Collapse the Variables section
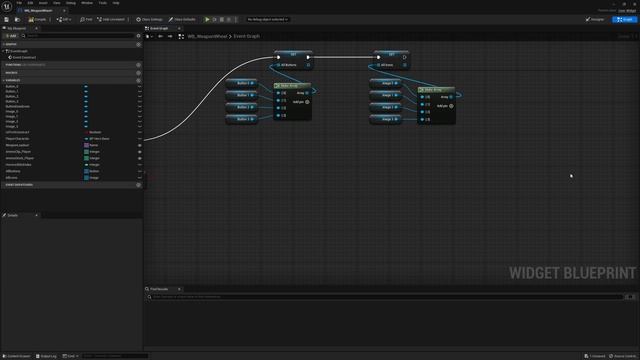 point(3,80)
